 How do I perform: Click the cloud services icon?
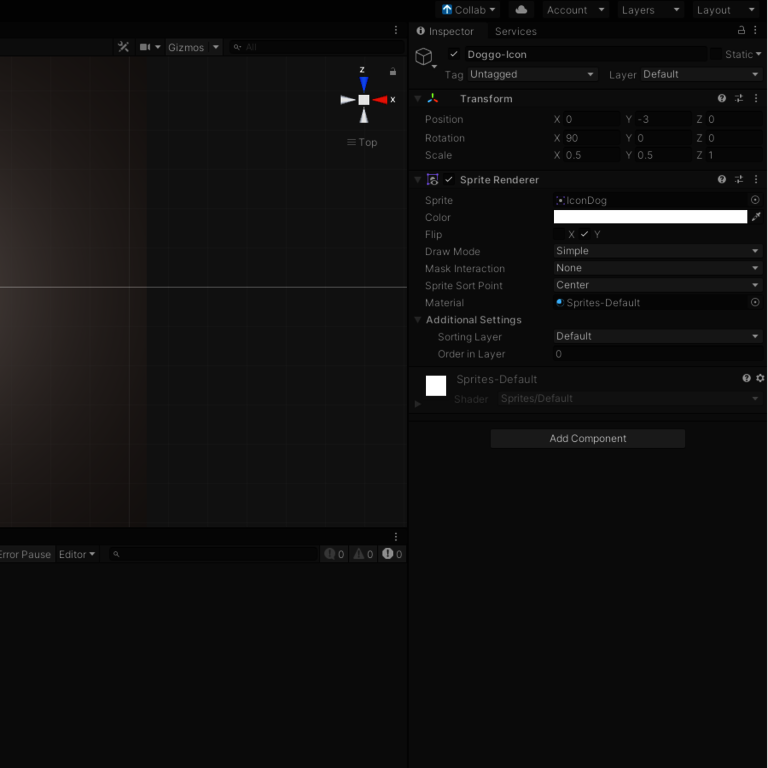[521, 10]
